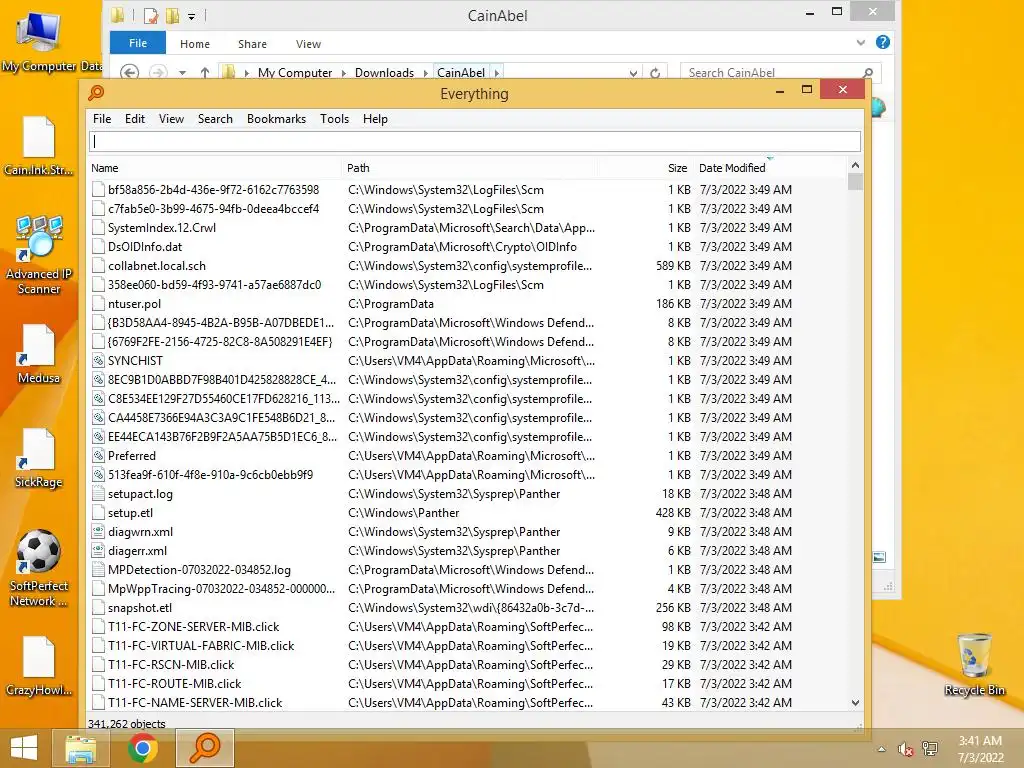Launch Chrome from the taskbar
Image resolution: width=1024 pixels, height=768 pixels.
coord(142,748)
